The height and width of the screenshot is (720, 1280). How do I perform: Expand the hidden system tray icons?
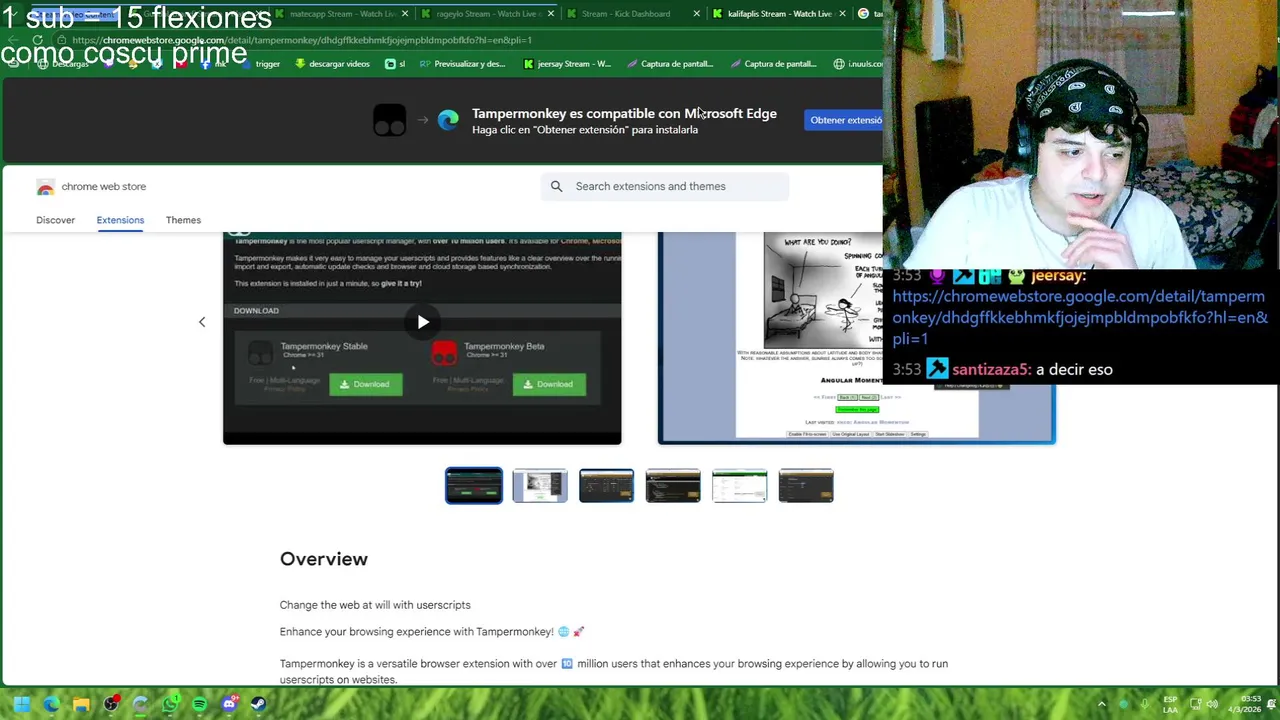(x=1102, y=704)
